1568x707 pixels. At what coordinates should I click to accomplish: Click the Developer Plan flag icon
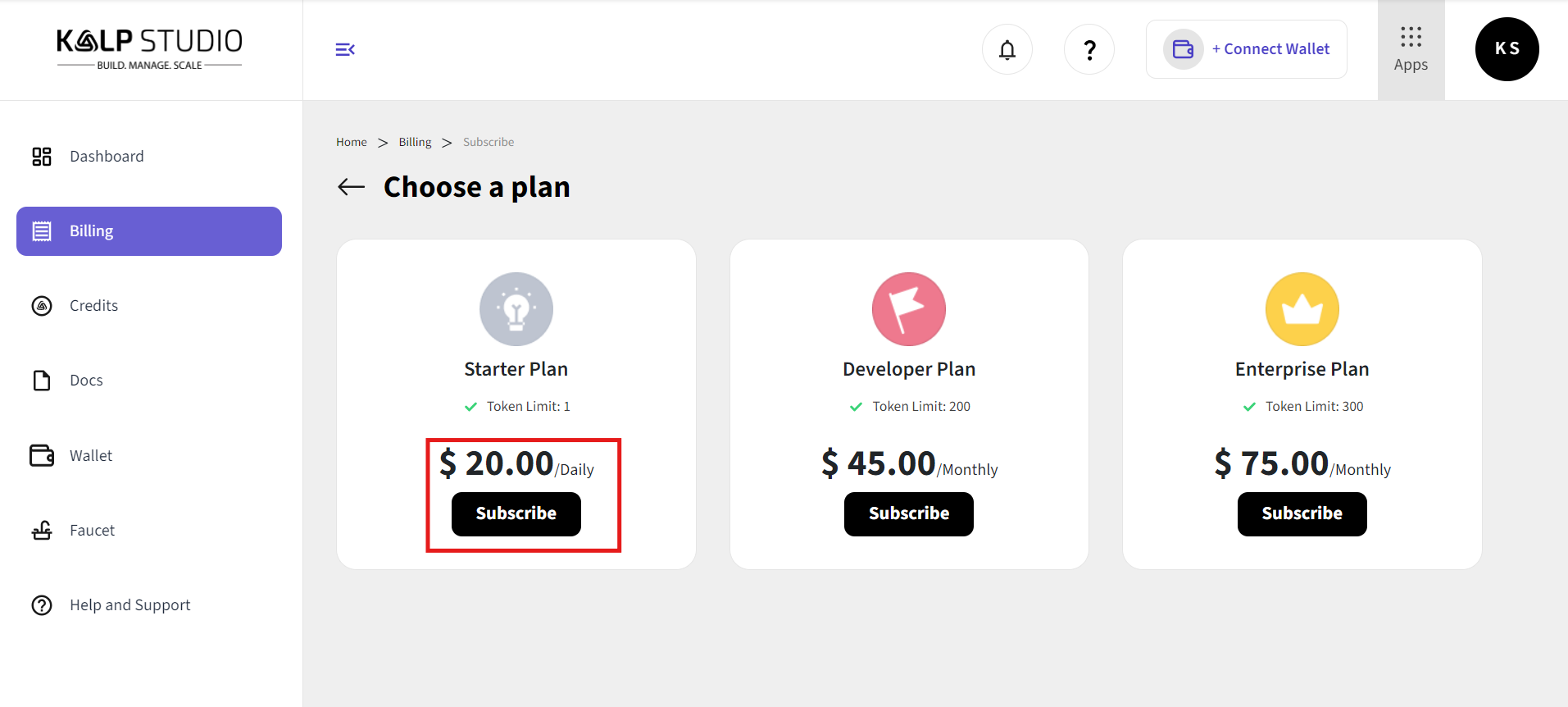point(909,309)
